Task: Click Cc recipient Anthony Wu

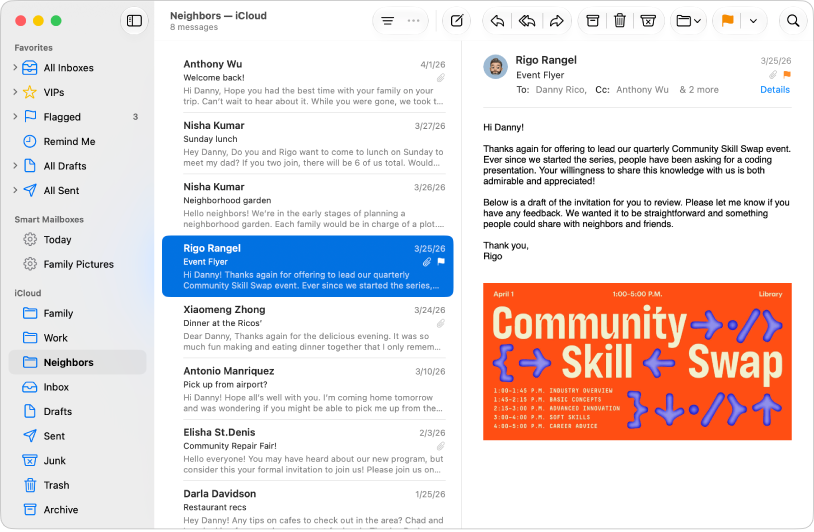Action: 642,89
